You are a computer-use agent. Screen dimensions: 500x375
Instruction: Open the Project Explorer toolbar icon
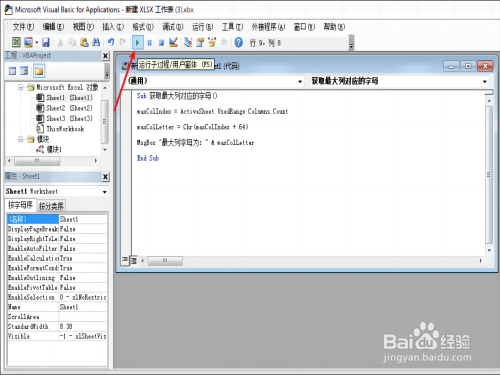[x=188, y=42]
